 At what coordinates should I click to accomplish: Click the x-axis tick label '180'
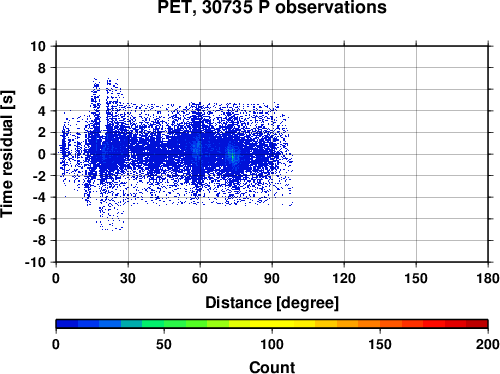tap(488, 278)
